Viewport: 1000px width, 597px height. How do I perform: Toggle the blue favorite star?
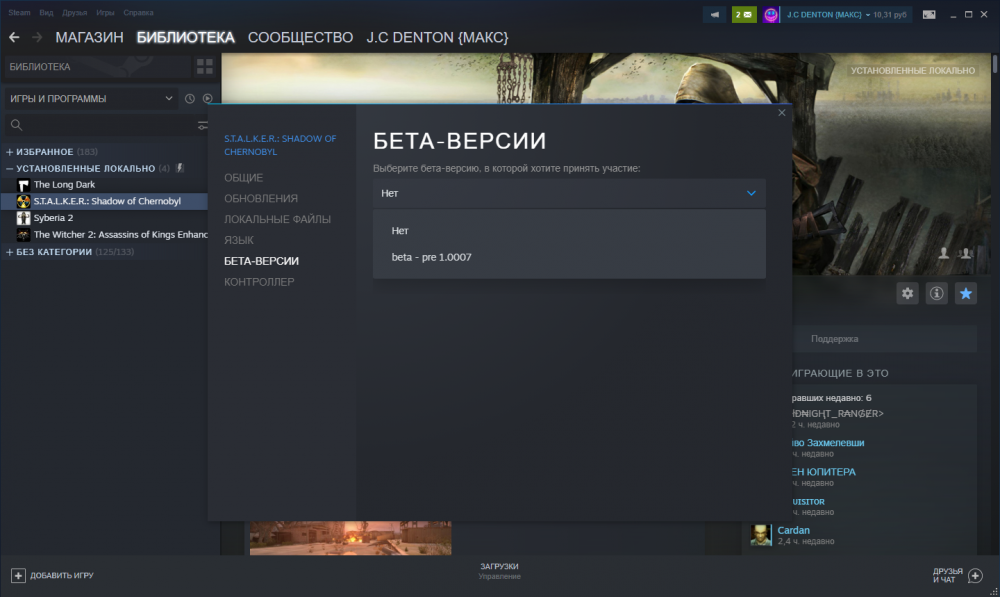coord(965,293)
